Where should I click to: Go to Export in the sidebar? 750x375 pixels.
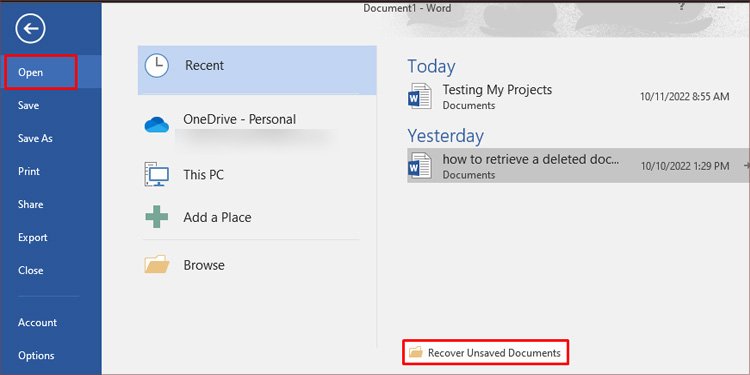click(33, 237)
